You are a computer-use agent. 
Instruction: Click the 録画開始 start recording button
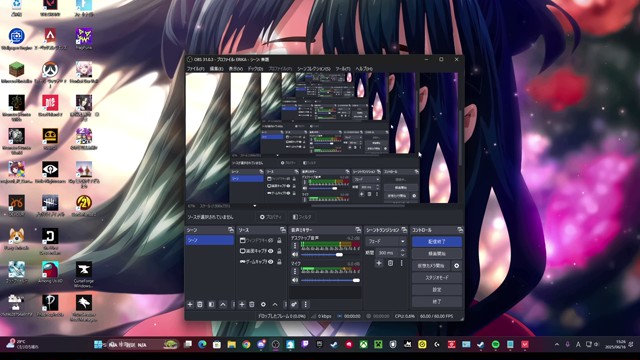(437, 253)
